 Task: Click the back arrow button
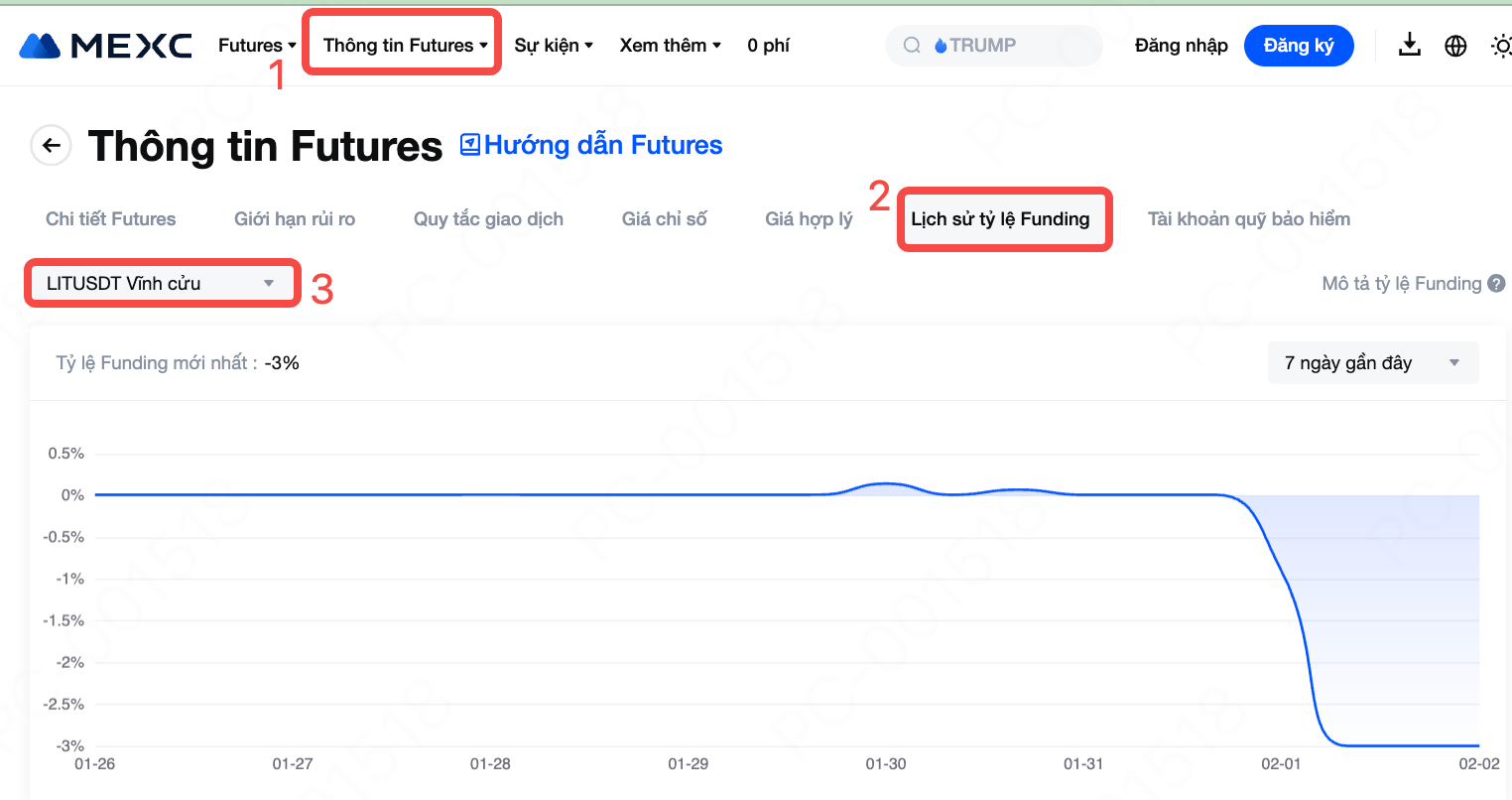(51, 146)
